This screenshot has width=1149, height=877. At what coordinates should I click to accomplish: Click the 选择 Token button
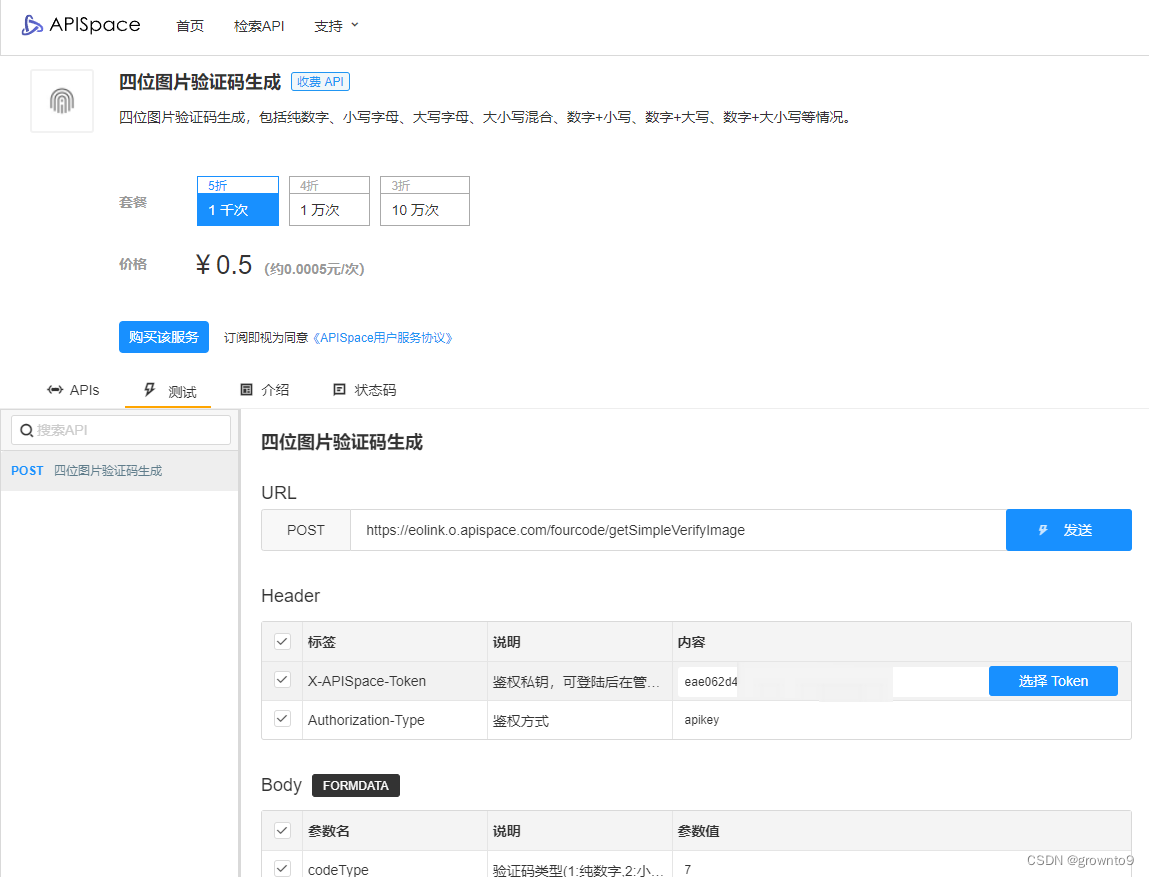click(x=1053, y=681)
